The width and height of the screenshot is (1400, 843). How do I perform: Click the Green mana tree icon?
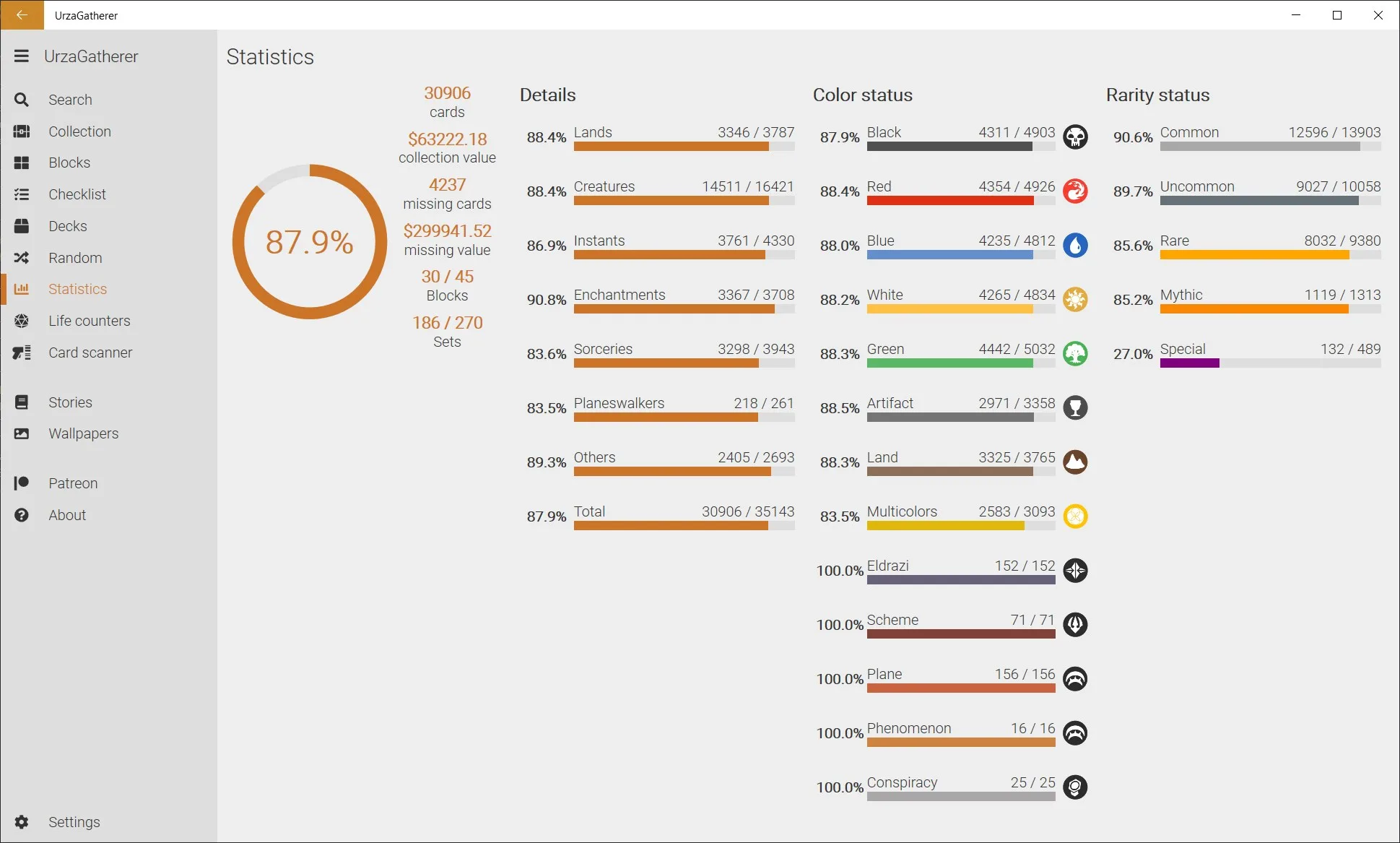click(x=1075, y=354)
